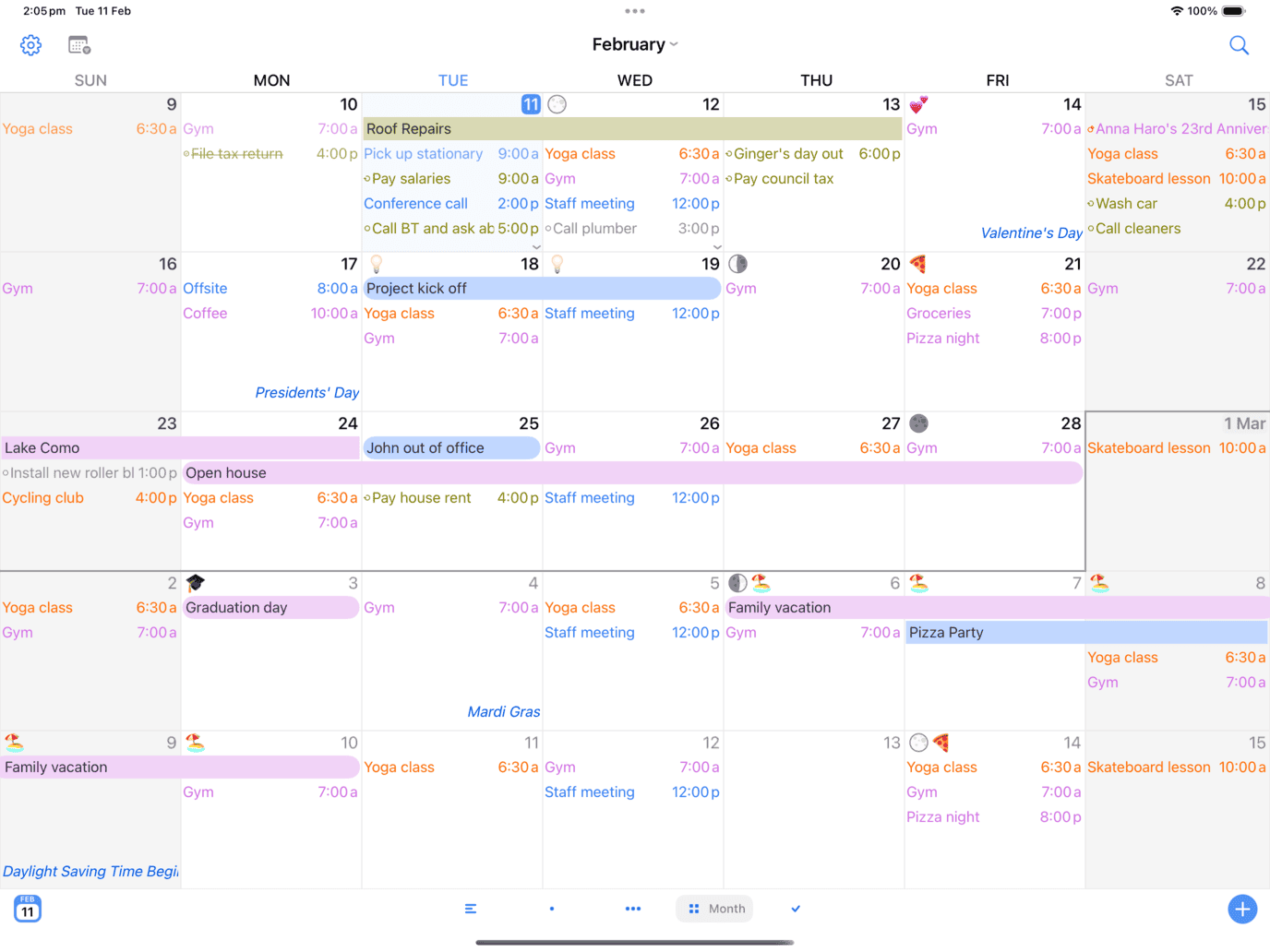Select the 1 Mar date cell
The width and height of the screenshot is (1270, 952).
tap(1244, 423)
